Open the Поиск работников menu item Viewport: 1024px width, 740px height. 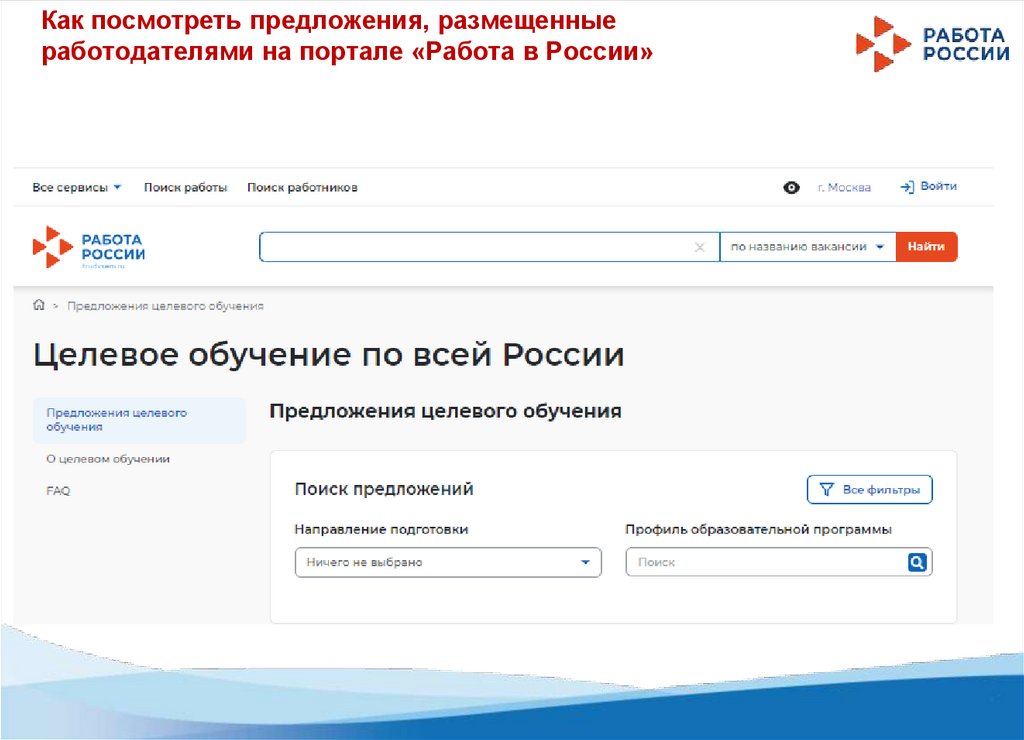(x=302, y=187)
